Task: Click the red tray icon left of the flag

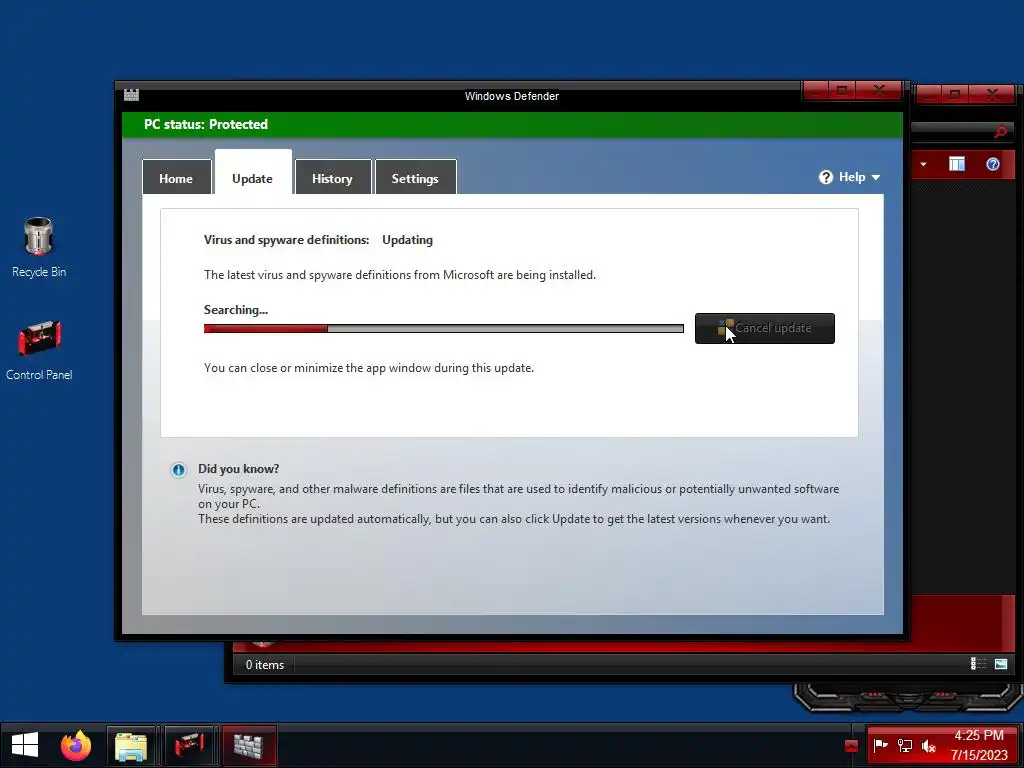Action: (x=850, y=745)
